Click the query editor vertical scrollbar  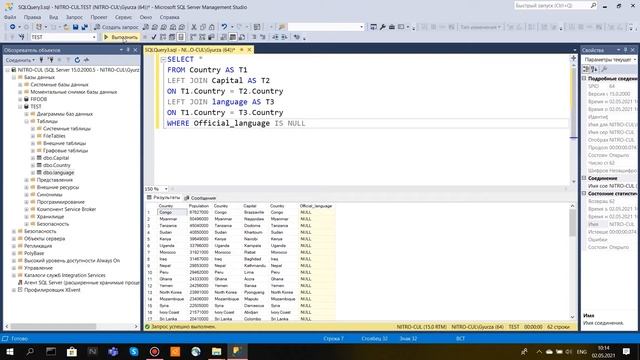573,121
